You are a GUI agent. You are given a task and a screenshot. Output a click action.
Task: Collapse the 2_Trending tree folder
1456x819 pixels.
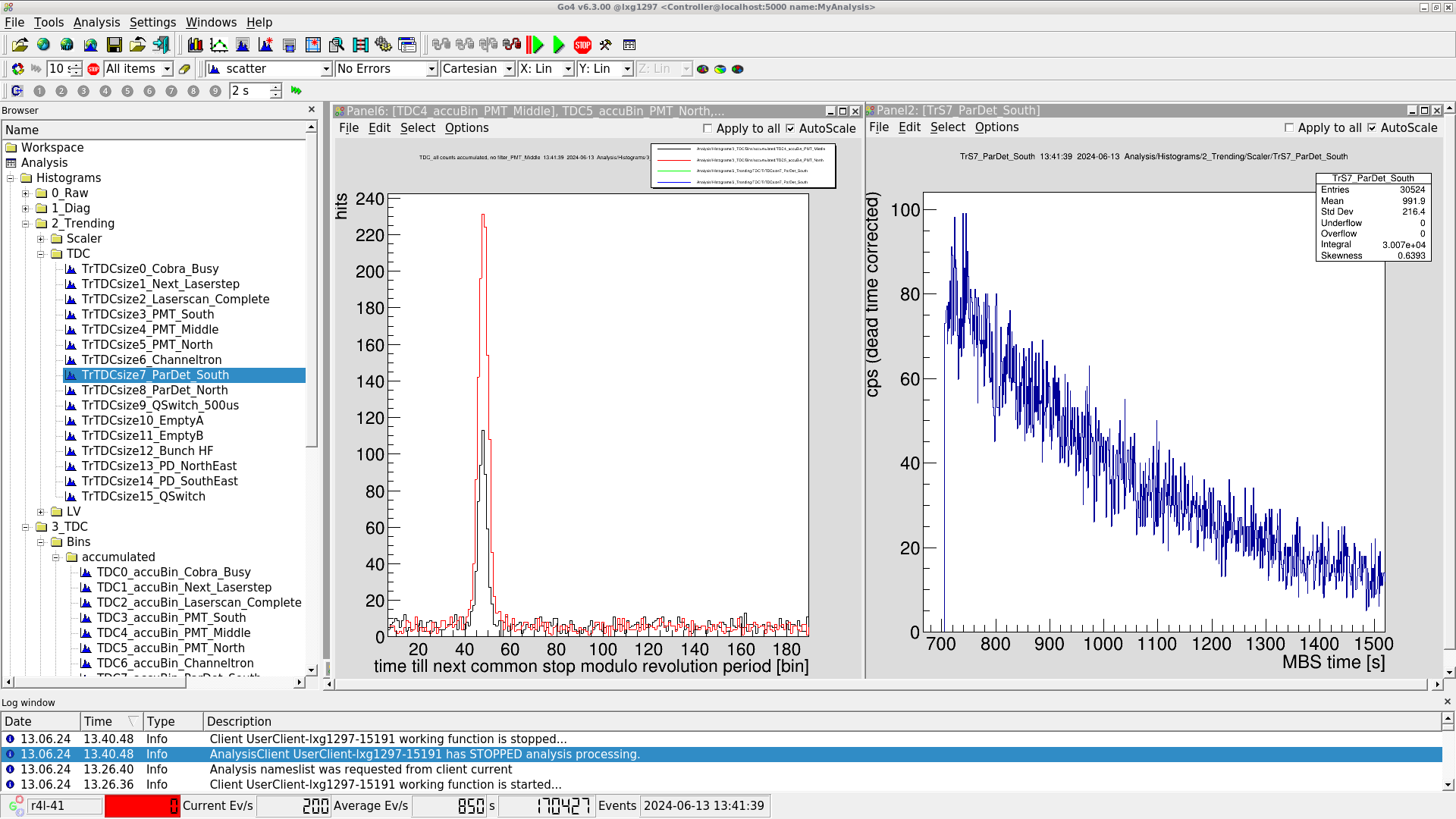pyautogui.click(x=26, y=224)
